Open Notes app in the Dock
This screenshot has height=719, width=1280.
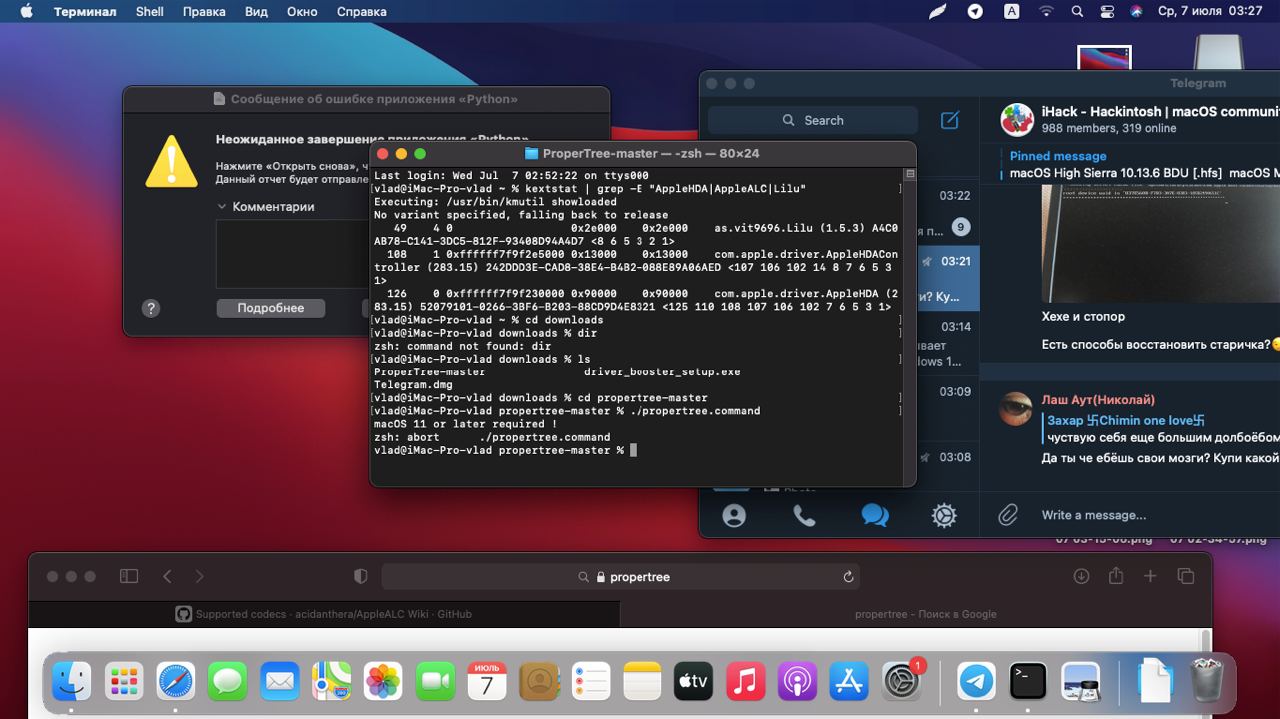tap(642, 682)
